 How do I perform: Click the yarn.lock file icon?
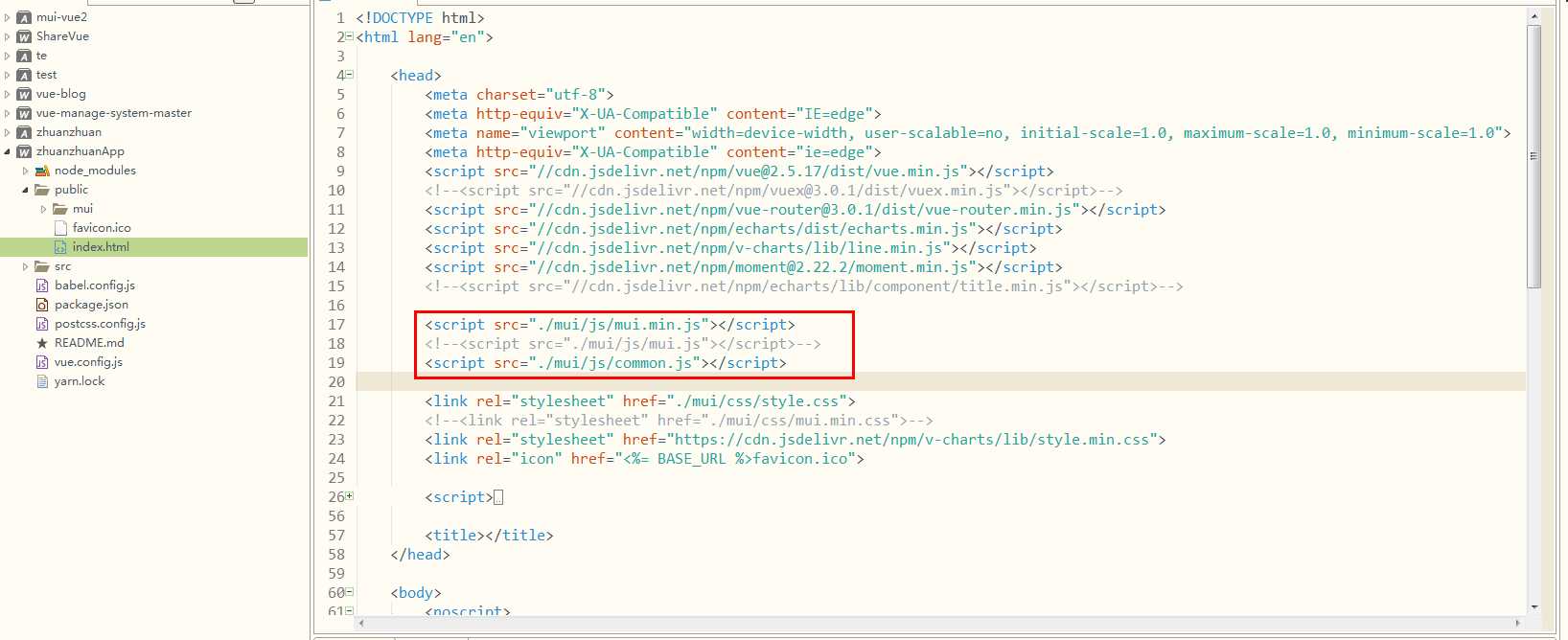42,381
